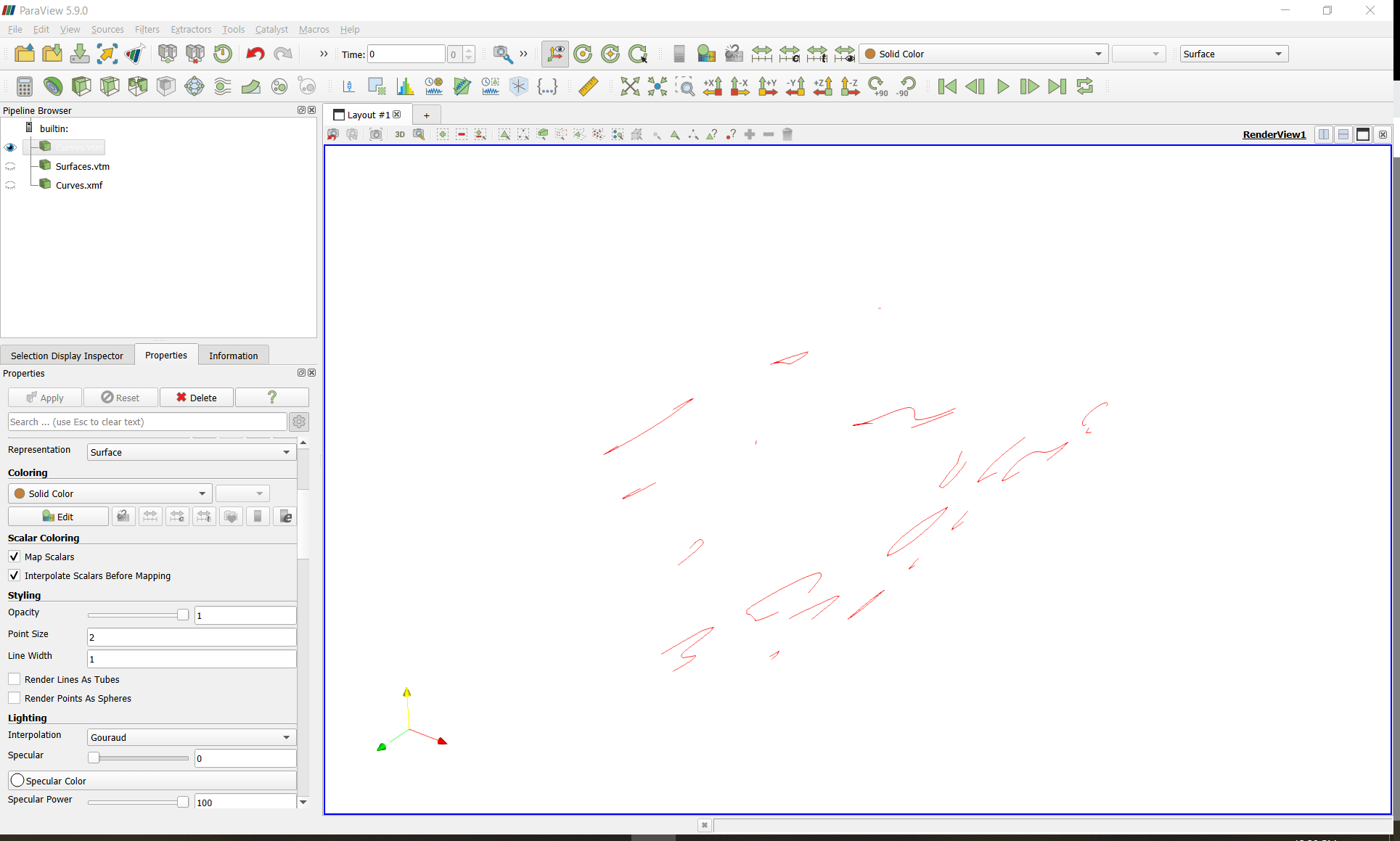The image size is (1400, 841).
Task: Apply the Calculator filter
Action: pos(24,86)
